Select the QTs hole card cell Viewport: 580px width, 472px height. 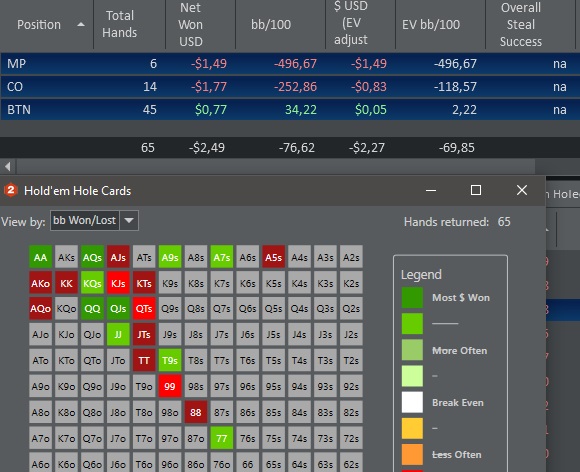coord(144,308)
